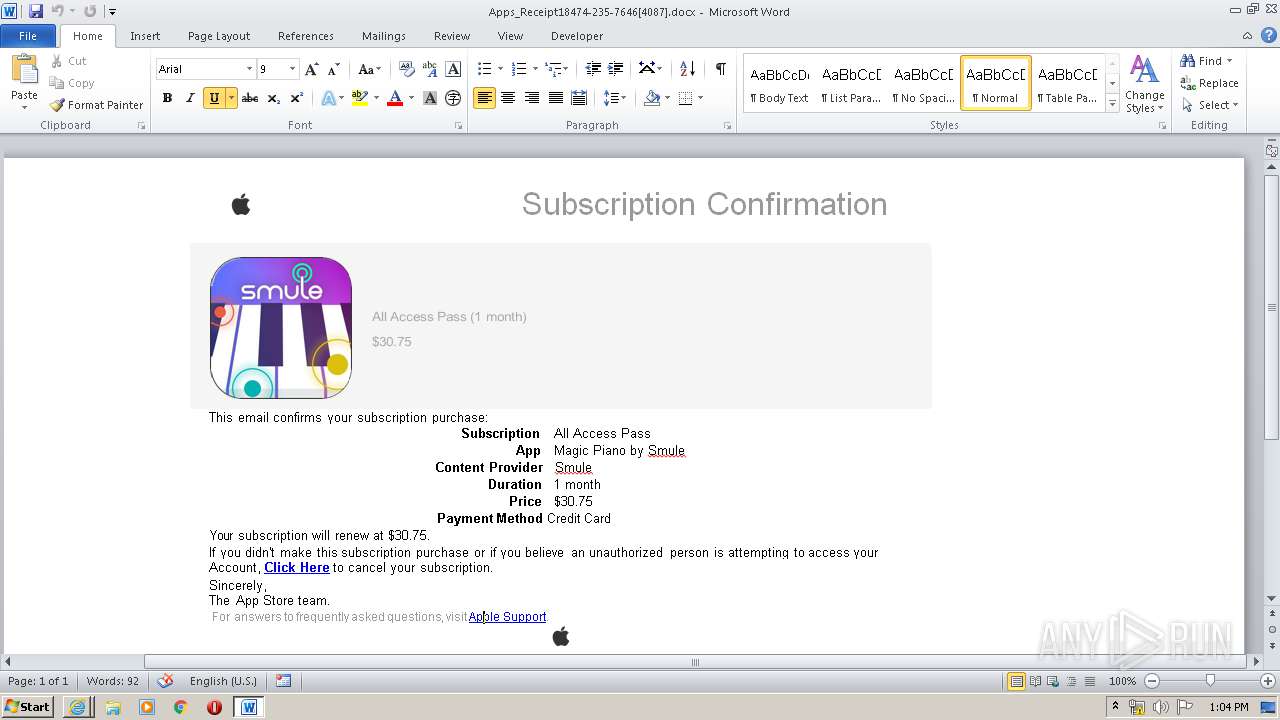Click the proofing errors status bar icon
This screenshot has width=1280, height=720.
pyautogui.click(x=165, y=681)
